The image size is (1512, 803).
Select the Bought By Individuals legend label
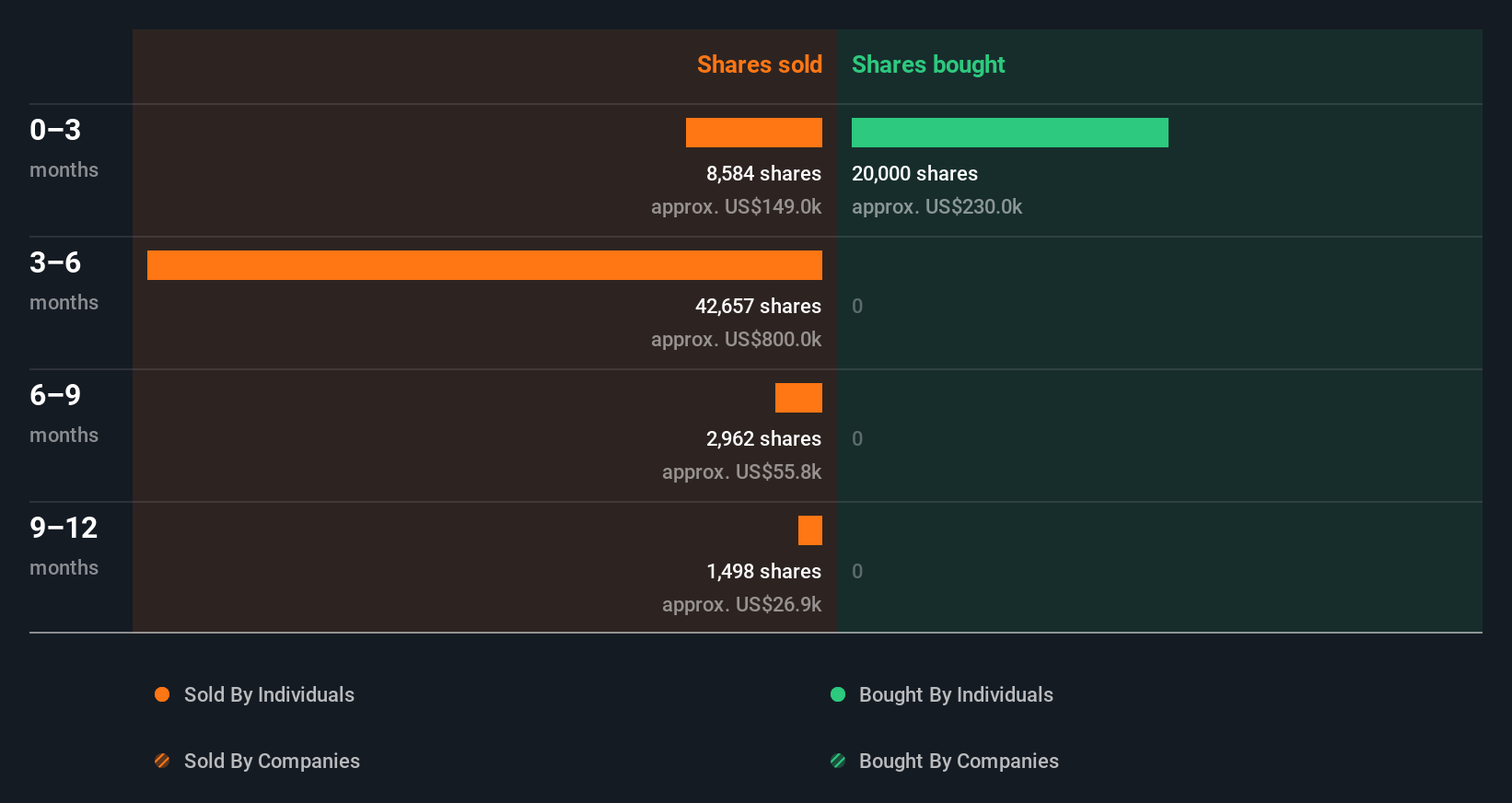click(x=956, y=694)
